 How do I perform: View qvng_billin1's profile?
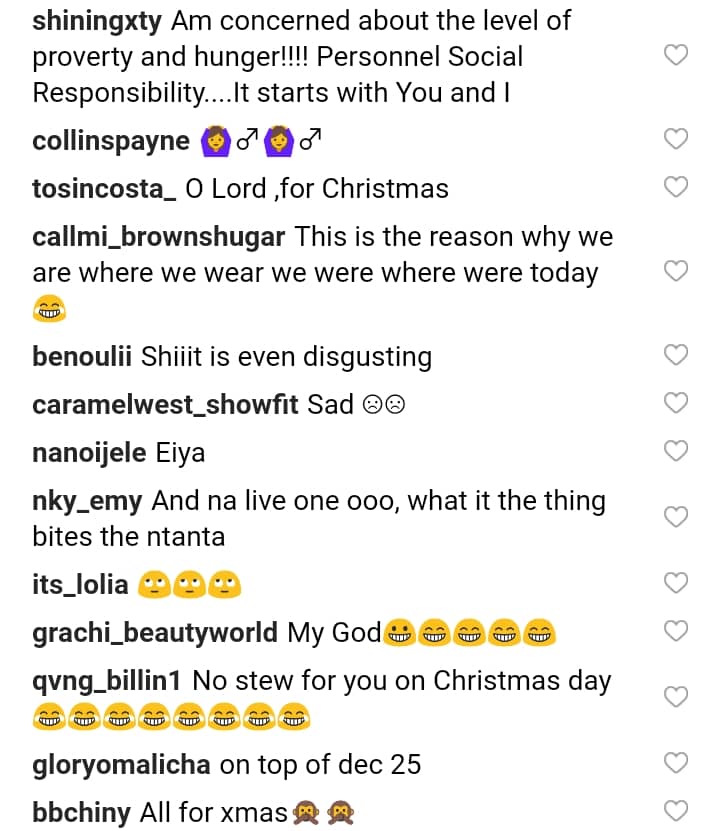[107, 681]
